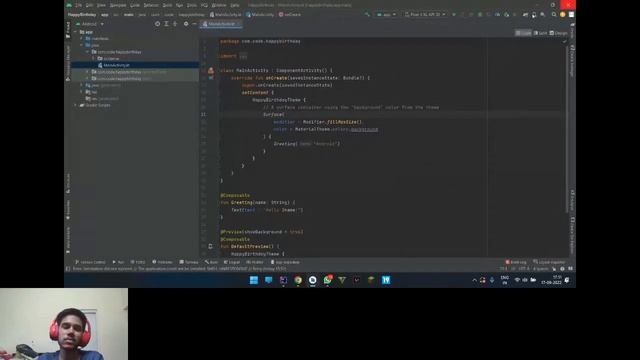
Task: Open Google Chrome from the taskbar
Action: tap(298, 280)
